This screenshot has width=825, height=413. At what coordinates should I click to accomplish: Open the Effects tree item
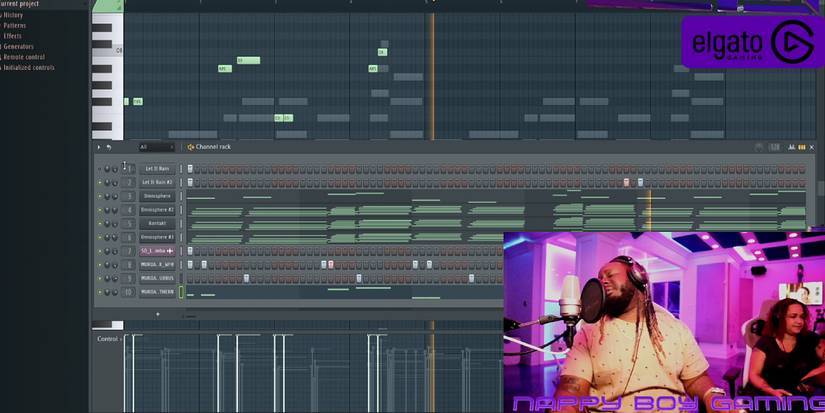coord(12,36)
